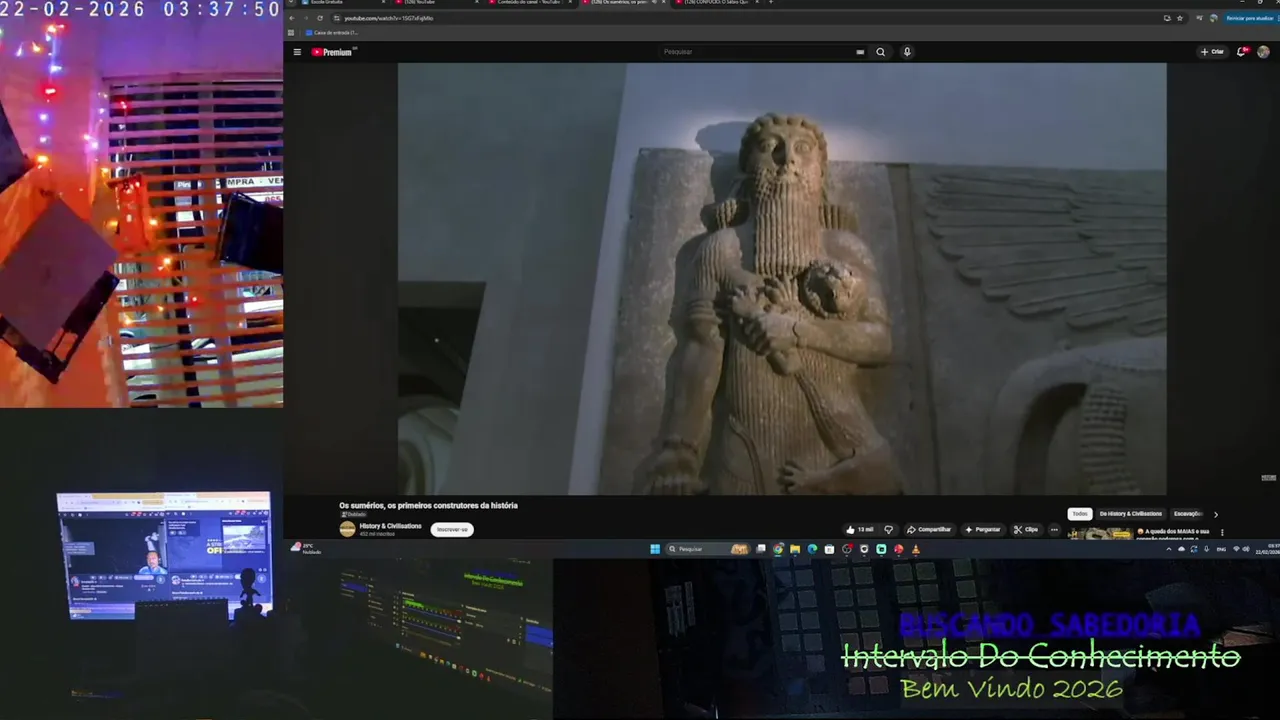Open a new browser tab with plus
1280x720 pixels.
[x=770, y=3]
